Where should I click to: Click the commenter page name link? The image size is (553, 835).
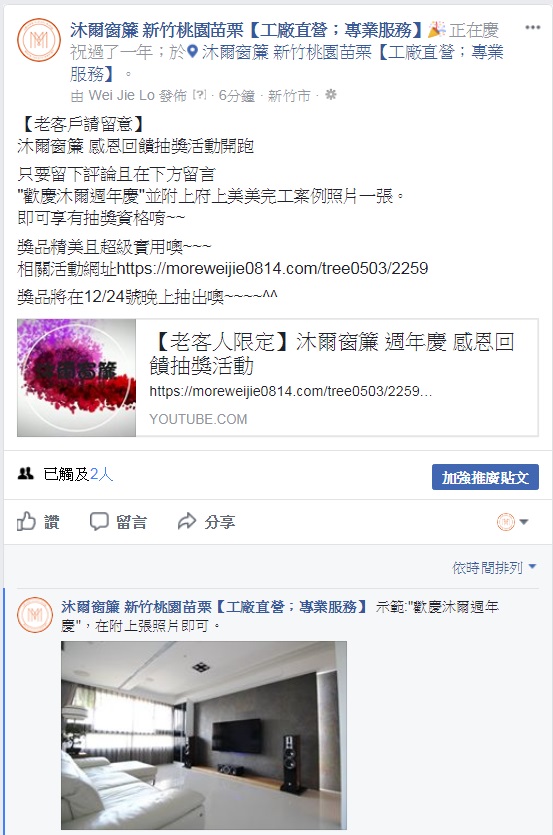[x=214, y=607]
